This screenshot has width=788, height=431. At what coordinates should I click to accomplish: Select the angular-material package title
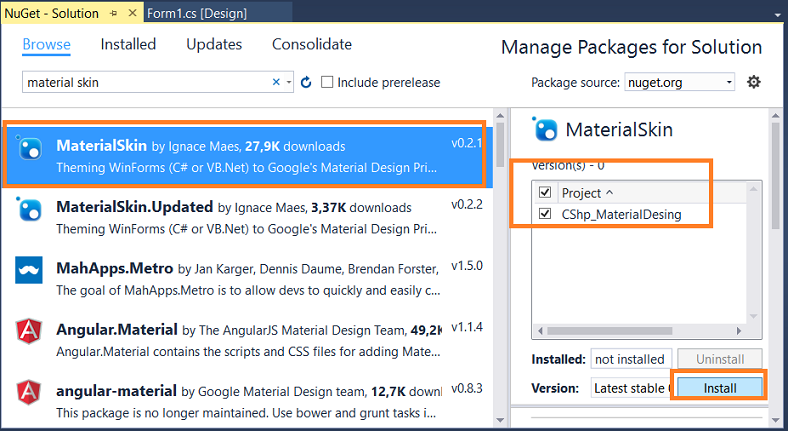point(117,391)
